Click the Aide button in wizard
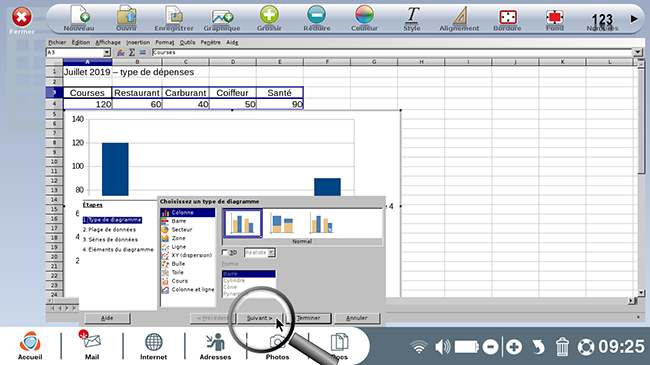Screen dimensions: 650x365 107,318
